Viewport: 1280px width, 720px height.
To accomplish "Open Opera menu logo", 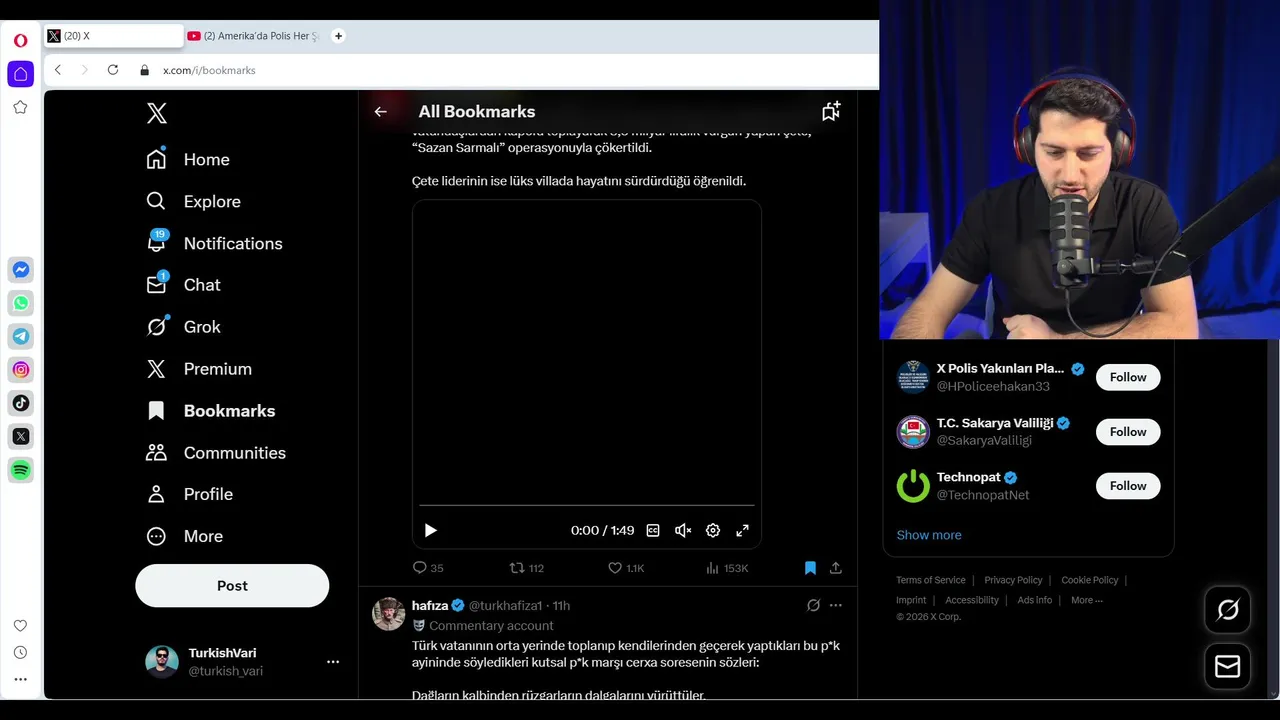I will (20, 41).
